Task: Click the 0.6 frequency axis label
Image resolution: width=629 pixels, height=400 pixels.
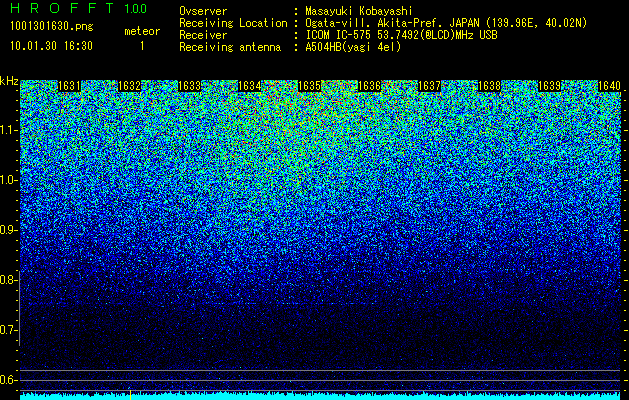Action: point(8,380)
